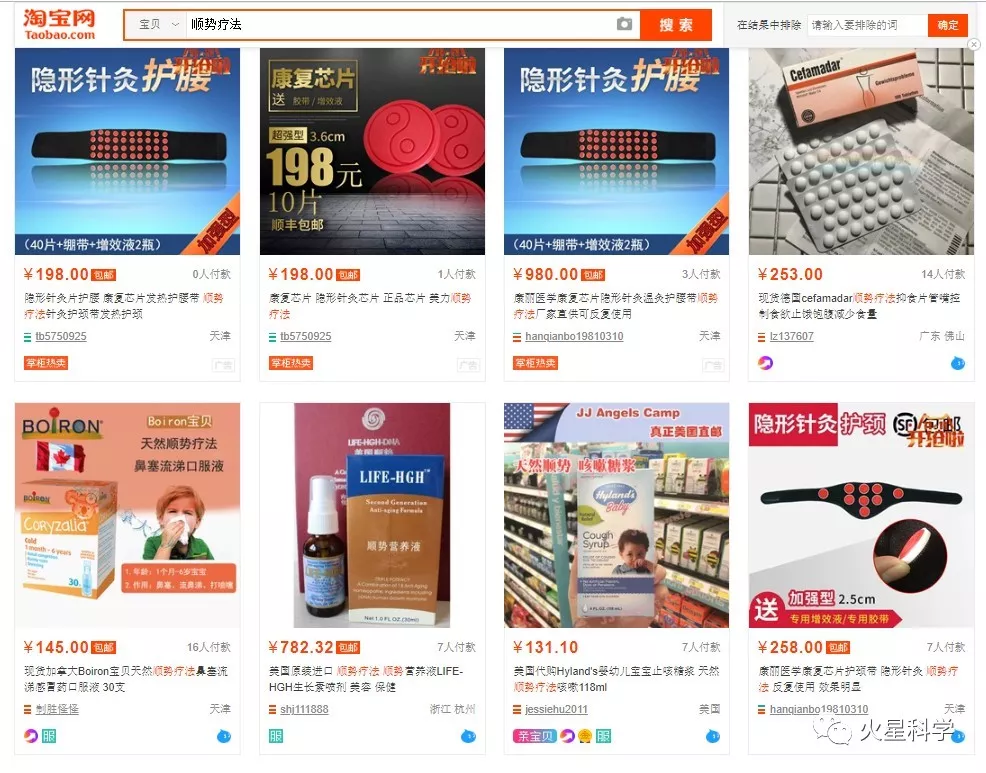This screenshot has width=986, height=773.
Task: Click the orange 搜索 button
Action: 675,25
